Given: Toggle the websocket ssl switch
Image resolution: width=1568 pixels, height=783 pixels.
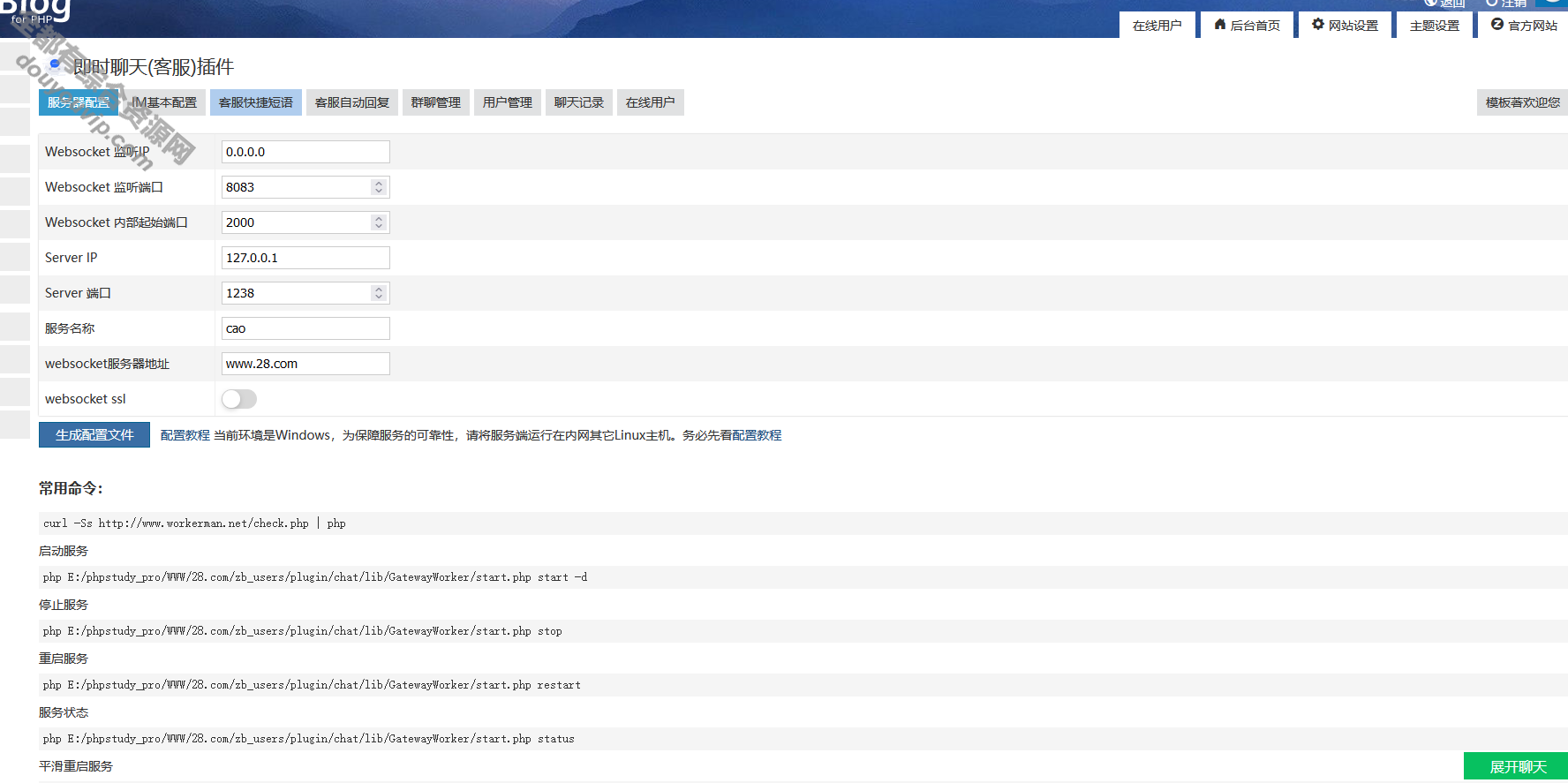Looking at the screenshot, I should [239, 399].
